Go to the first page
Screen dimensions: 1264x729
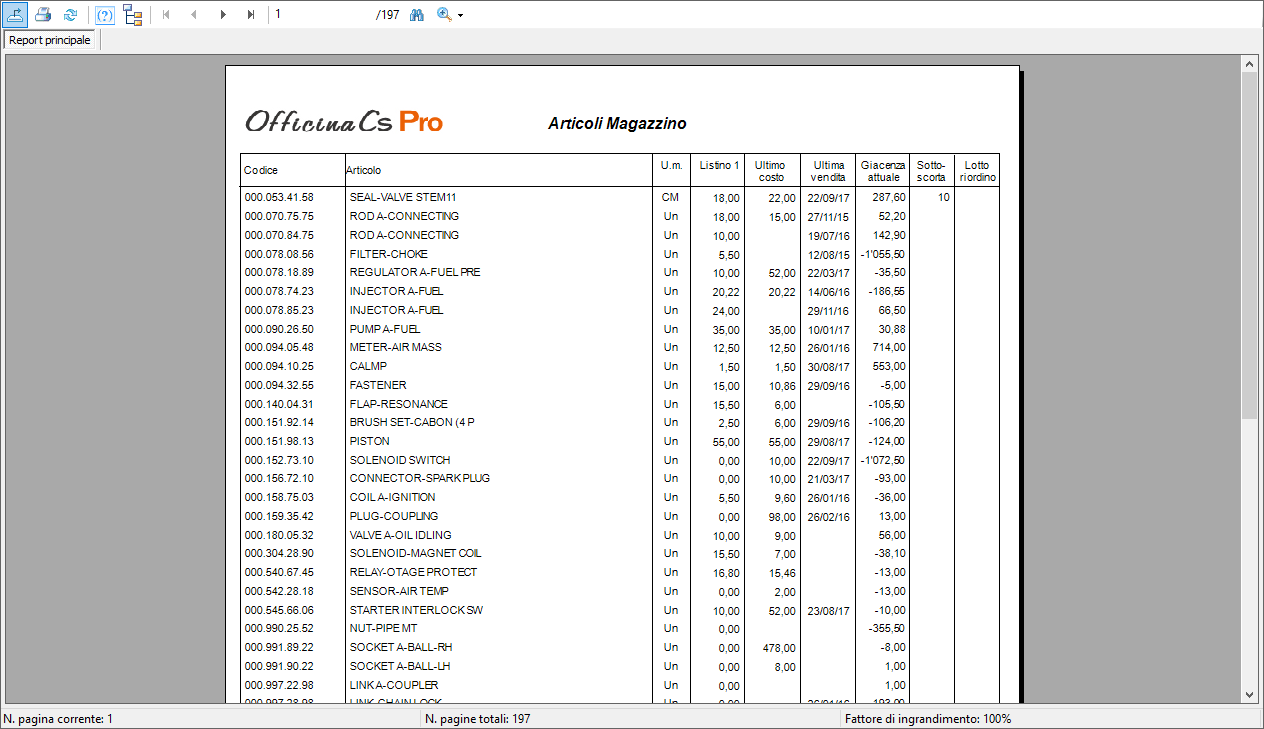pyautogui.click(x=166, y=15)
